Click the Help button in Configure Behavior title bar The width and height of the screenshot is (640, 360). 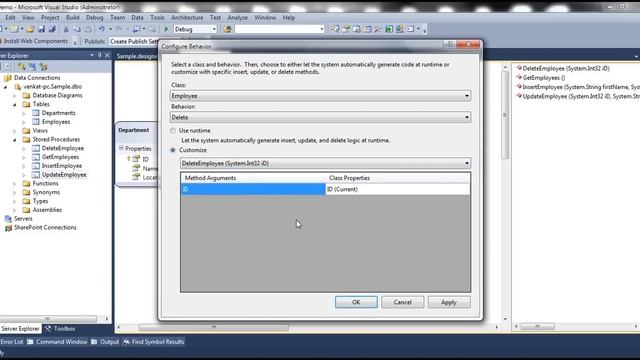(x=449, y=44)
